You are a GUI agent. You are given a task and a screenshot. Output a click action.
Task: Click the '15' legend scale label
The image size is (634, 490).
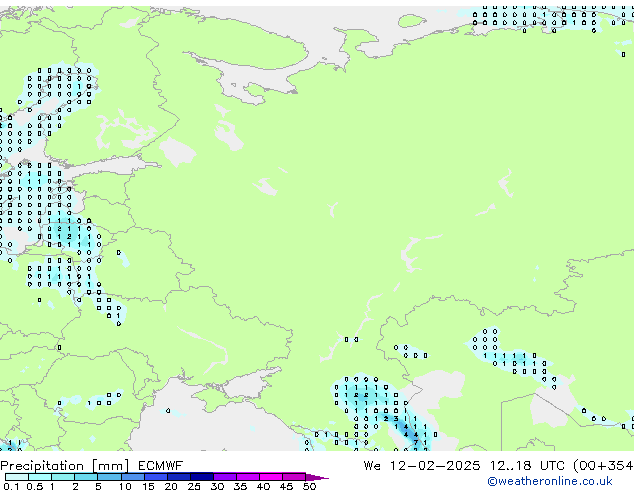148,486
